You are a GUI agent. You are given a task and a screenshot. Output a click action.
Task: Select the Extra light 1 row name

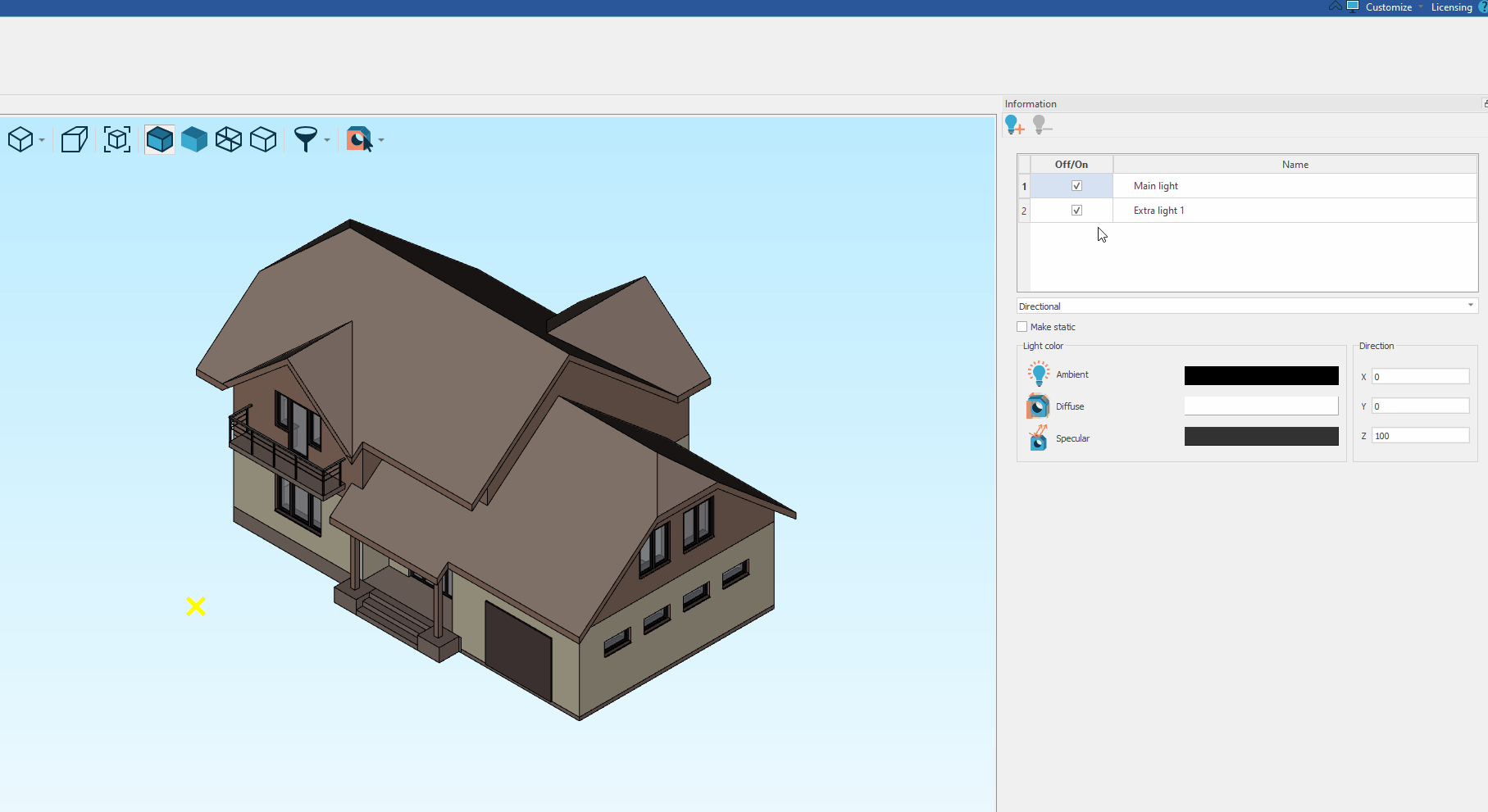coord(1158,211)
